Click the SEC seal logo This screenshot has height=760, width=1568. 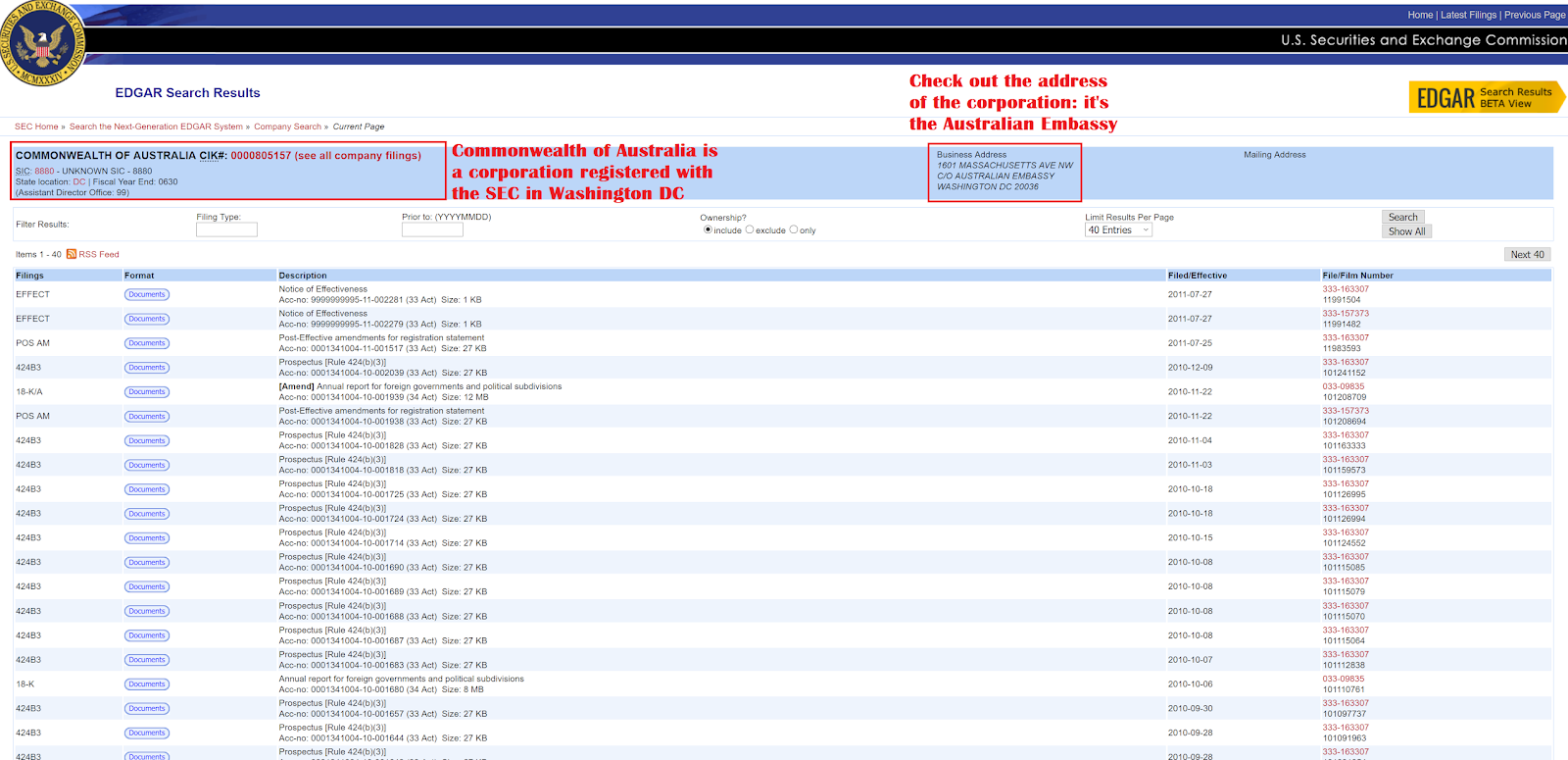tap(41, 42)
